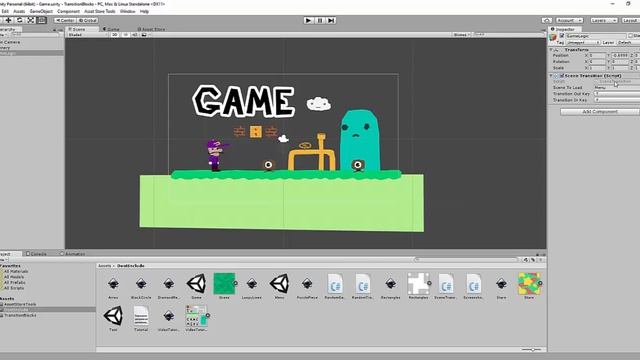
Task: Select All Prefabs under Favorites
Action: [x=14, y=282]
